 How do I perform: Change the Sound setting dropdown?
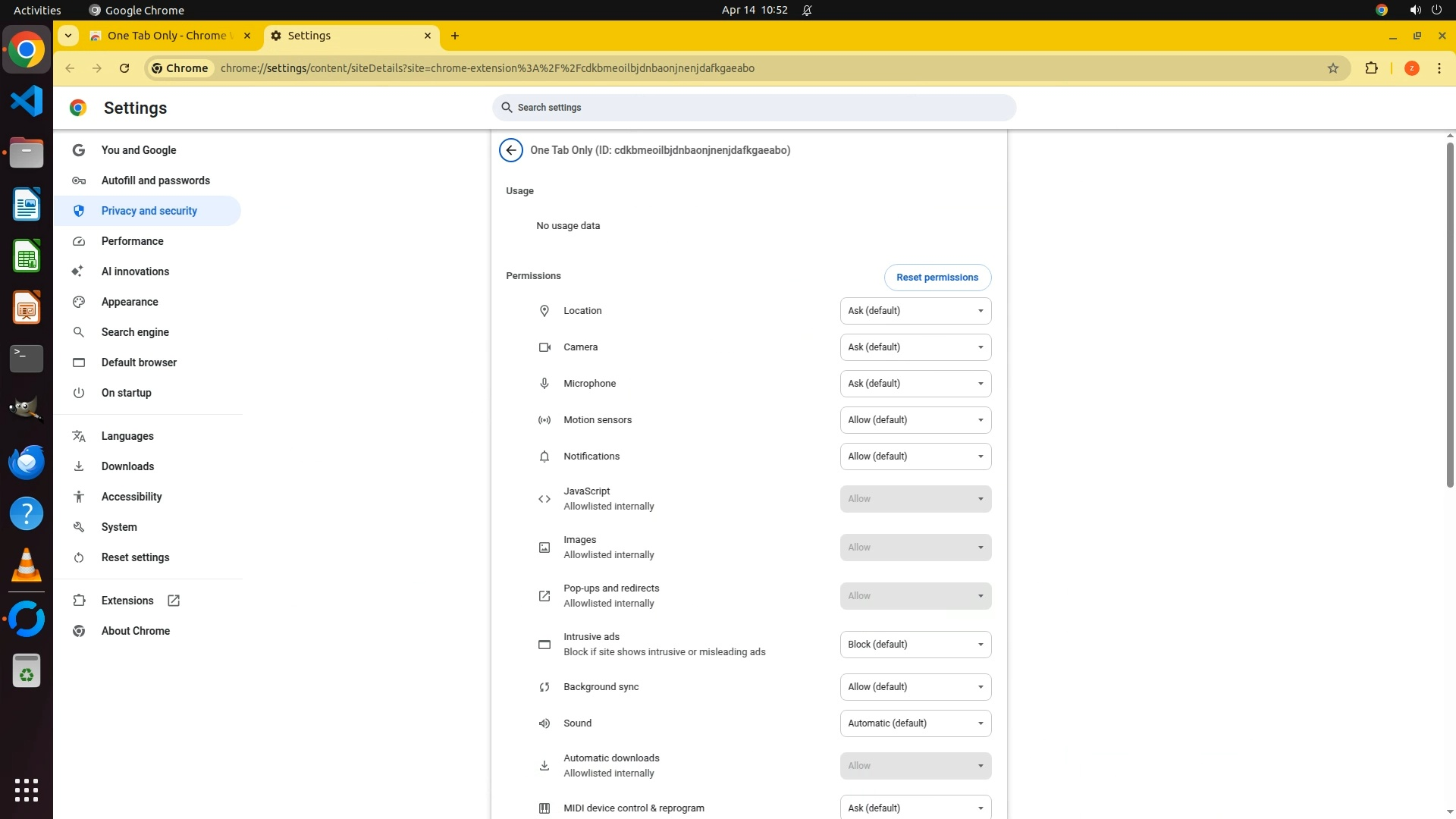coord(915,723)
